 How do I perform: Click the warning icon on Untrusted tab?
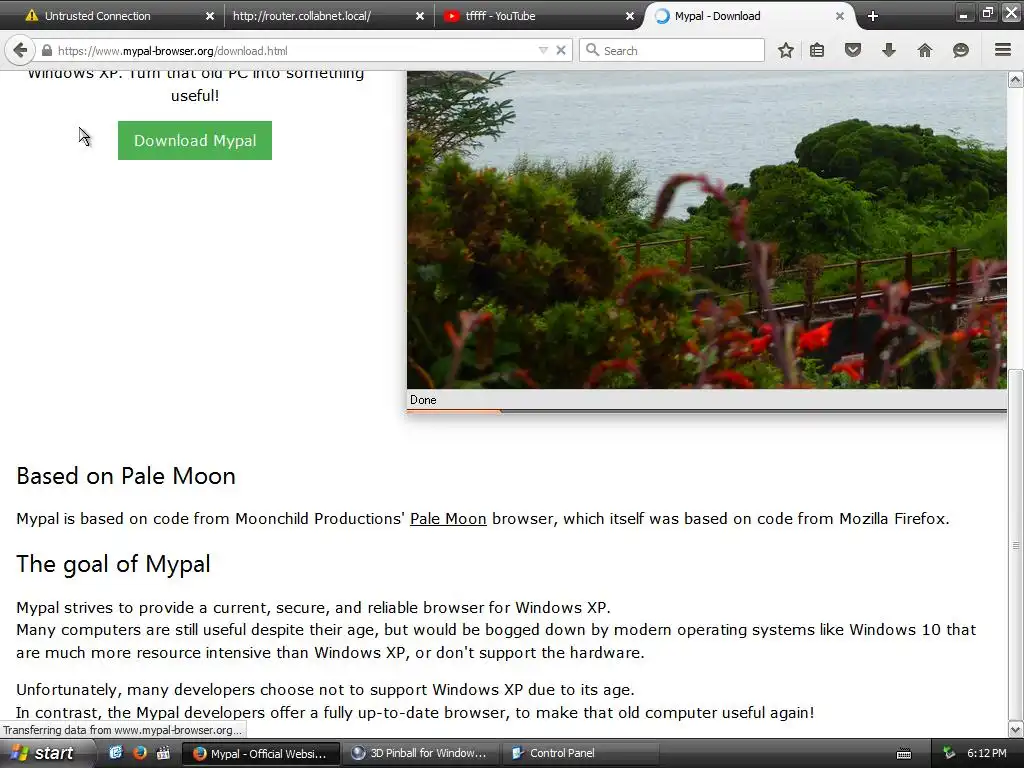click(x=31, y=16)
